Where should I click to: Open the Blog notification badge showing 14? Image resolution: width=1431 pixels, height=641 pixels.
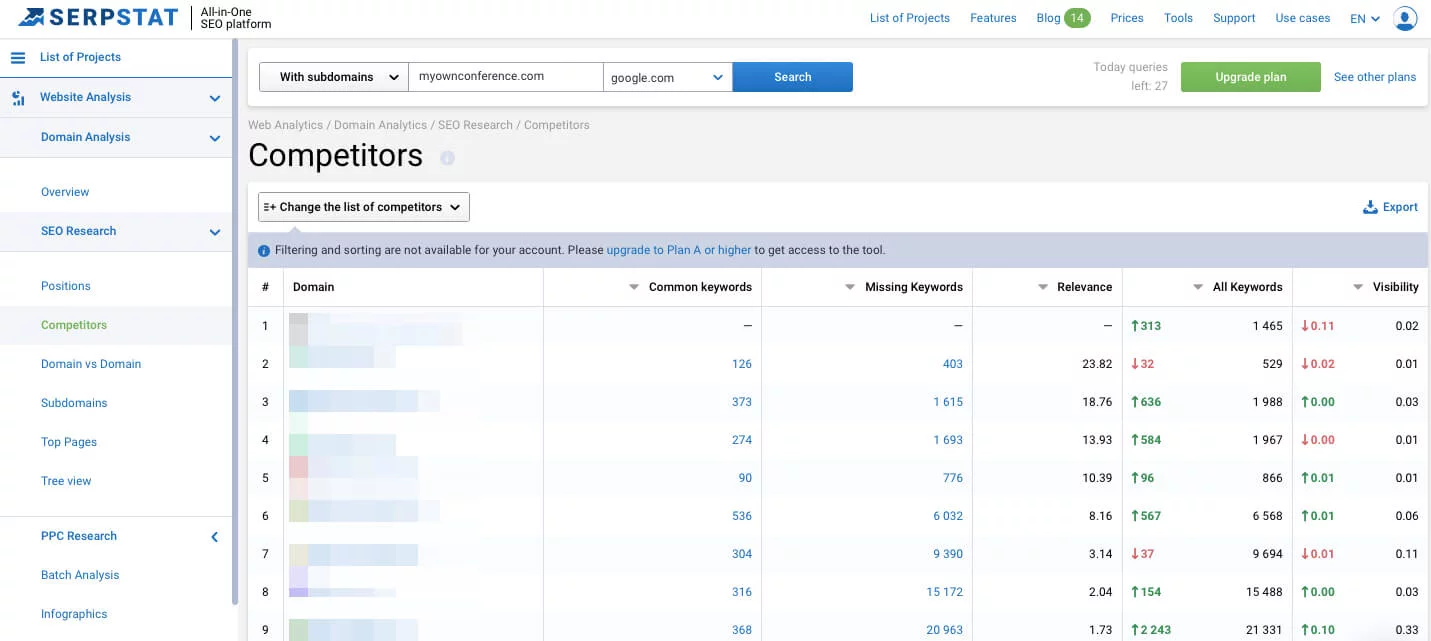point(1077,18)
